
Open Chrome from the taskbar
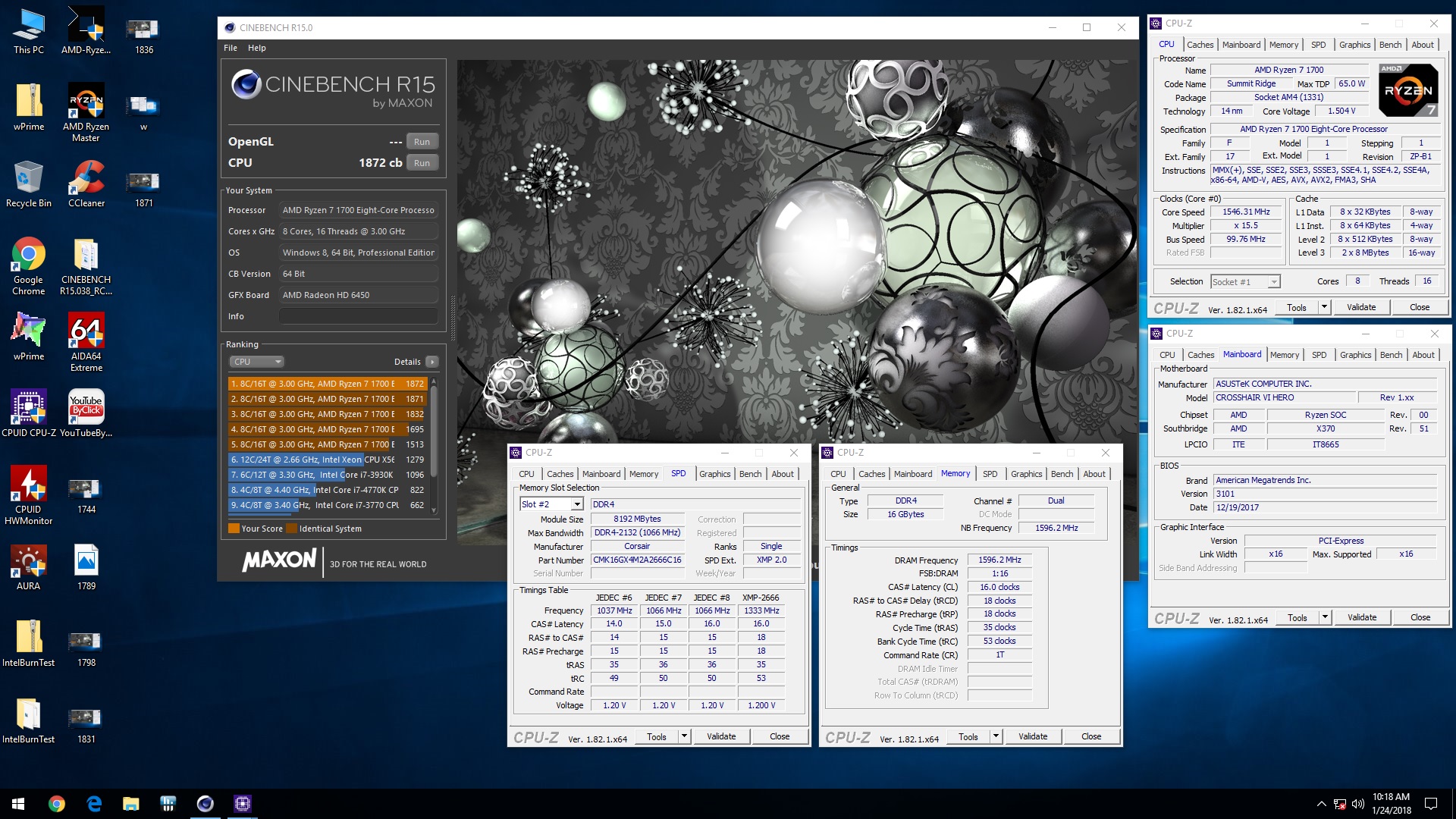click(56, 804)
